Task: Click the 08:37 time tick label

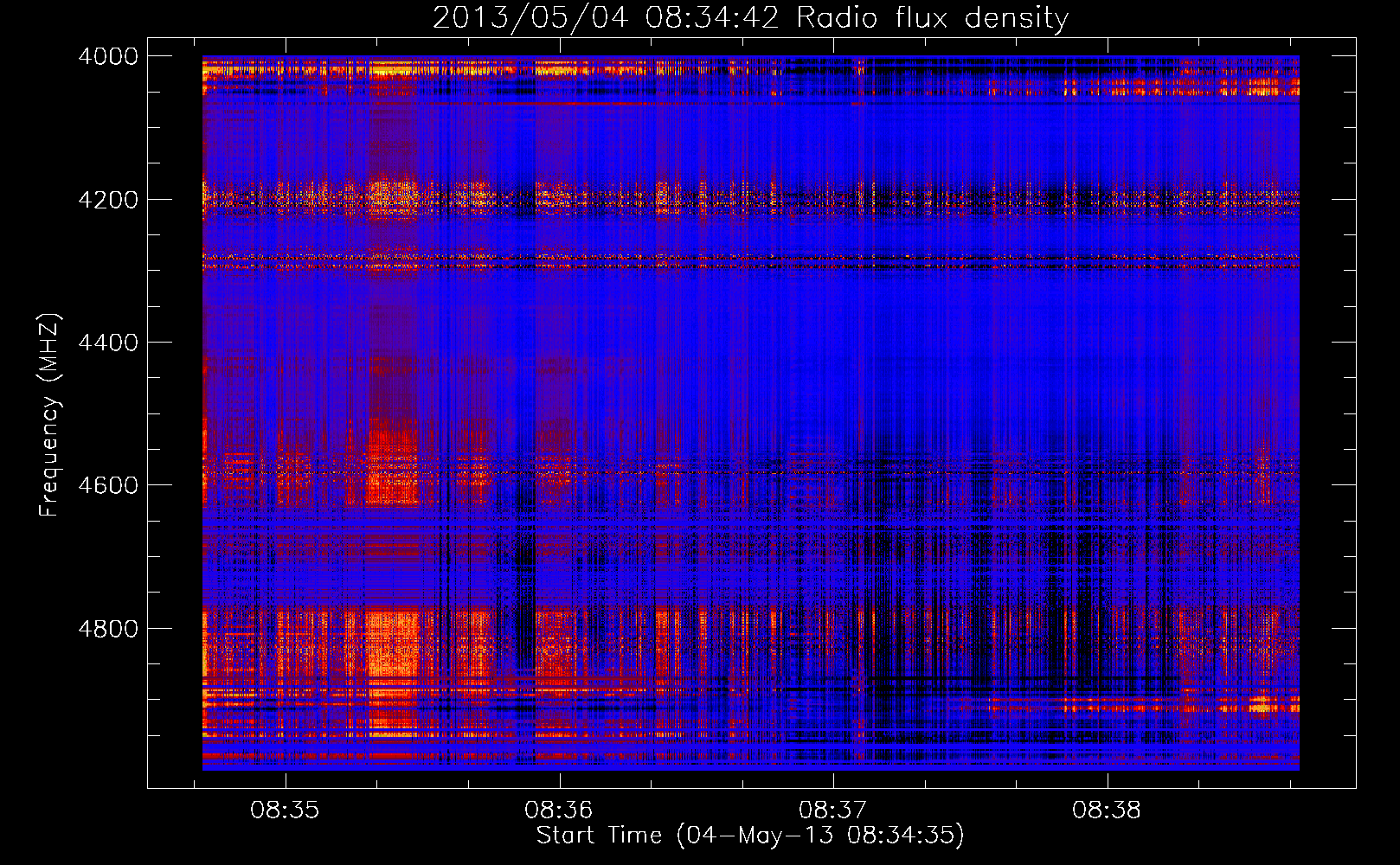Action: click(832, 810)
